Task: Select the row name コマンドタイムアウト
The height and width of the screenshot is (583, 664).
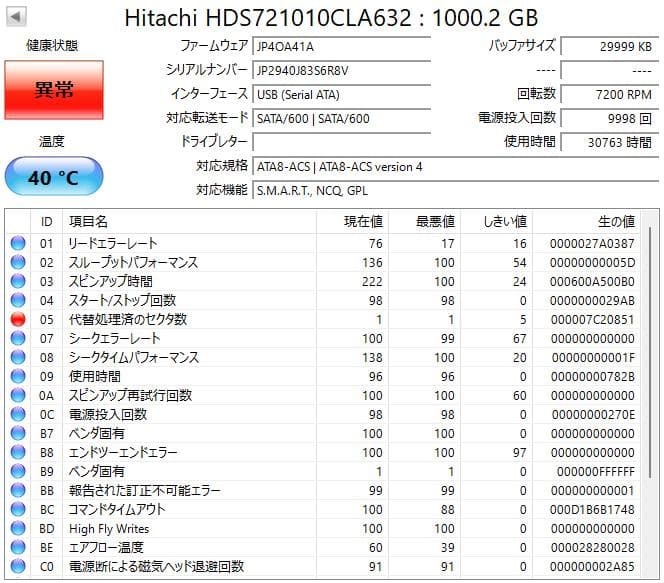Action: (117, 509)
